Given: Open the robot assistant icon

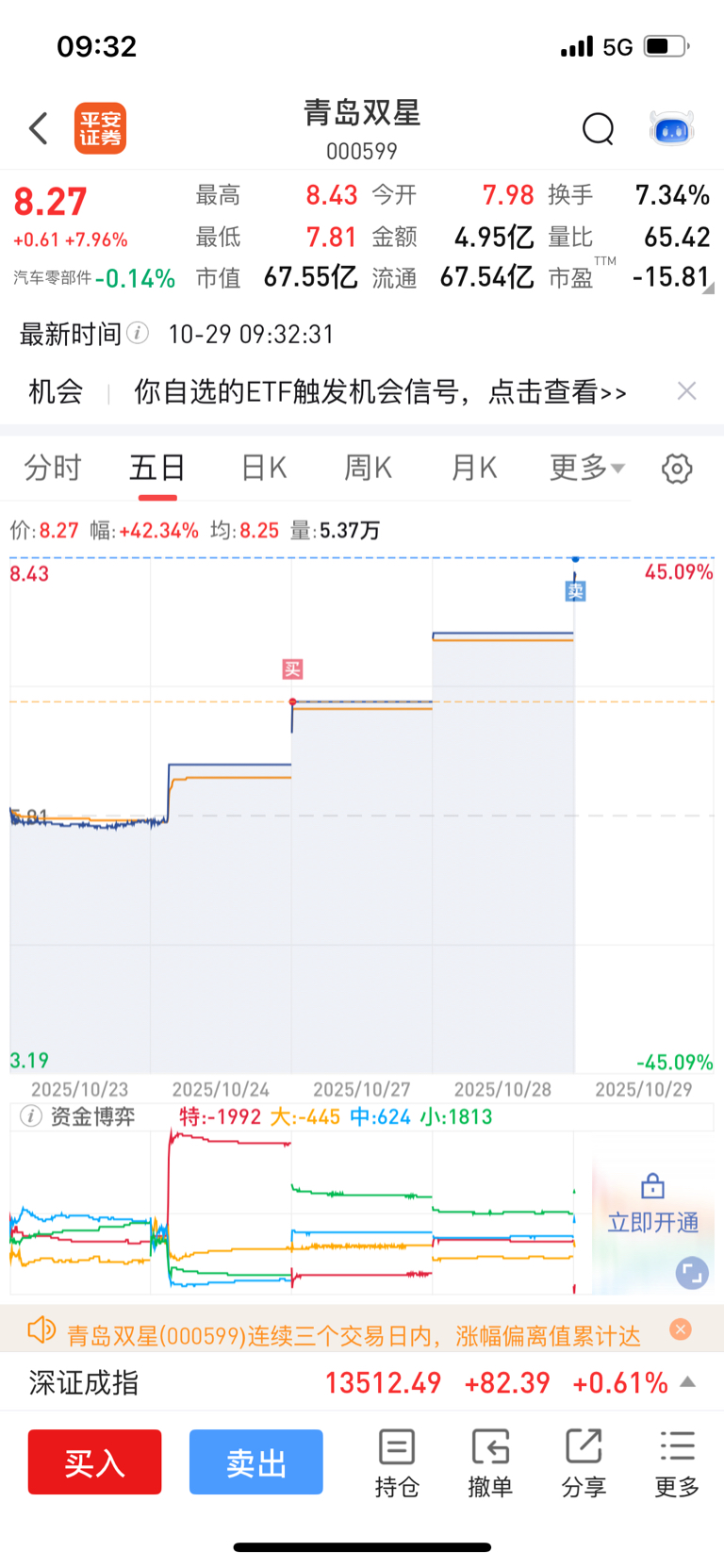Looking at the screenshot, I should tap(672, 128).
